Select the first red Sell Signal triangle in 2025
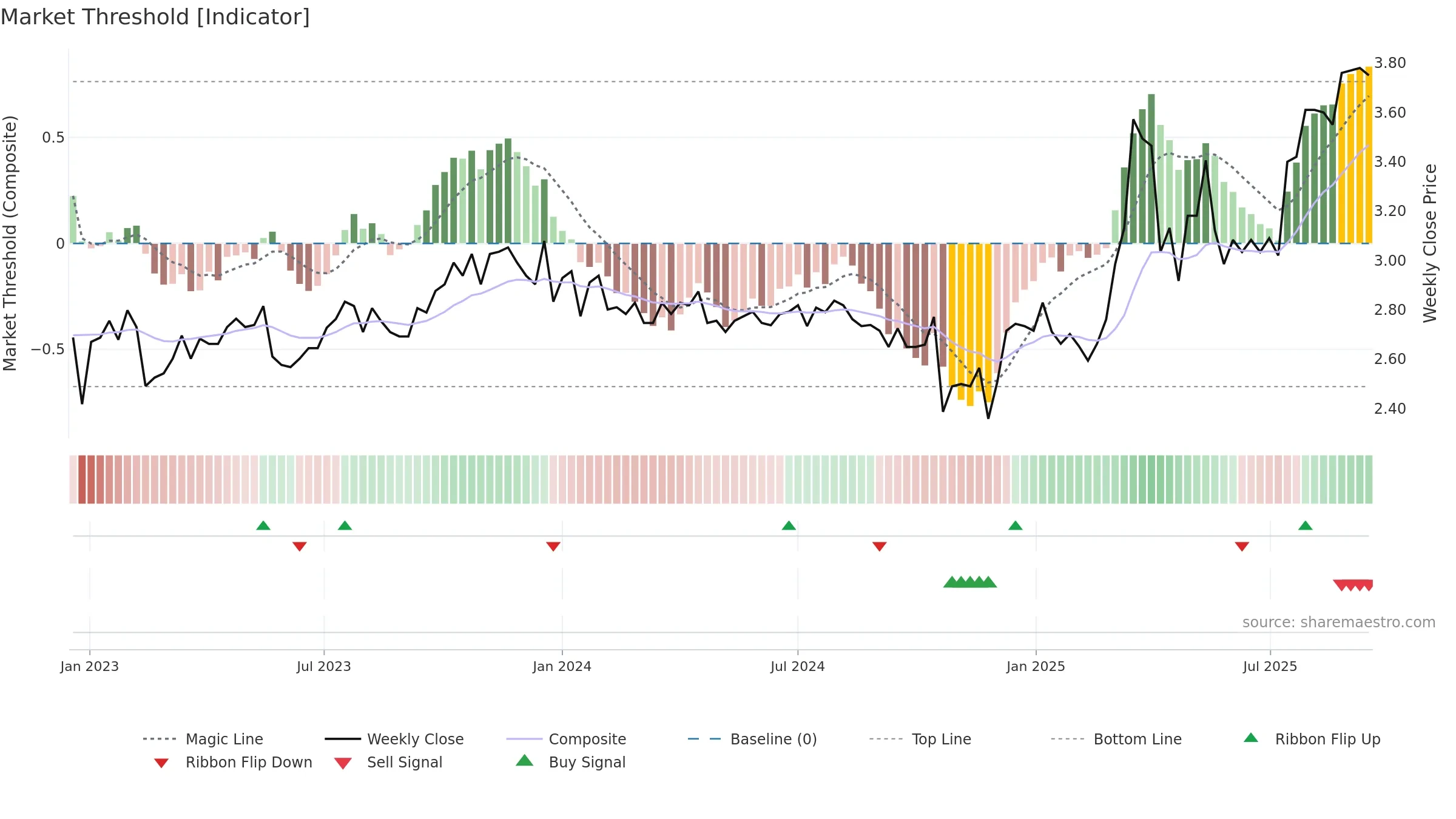Screen dimensions: 1456x819 (x=1341, y=585)
